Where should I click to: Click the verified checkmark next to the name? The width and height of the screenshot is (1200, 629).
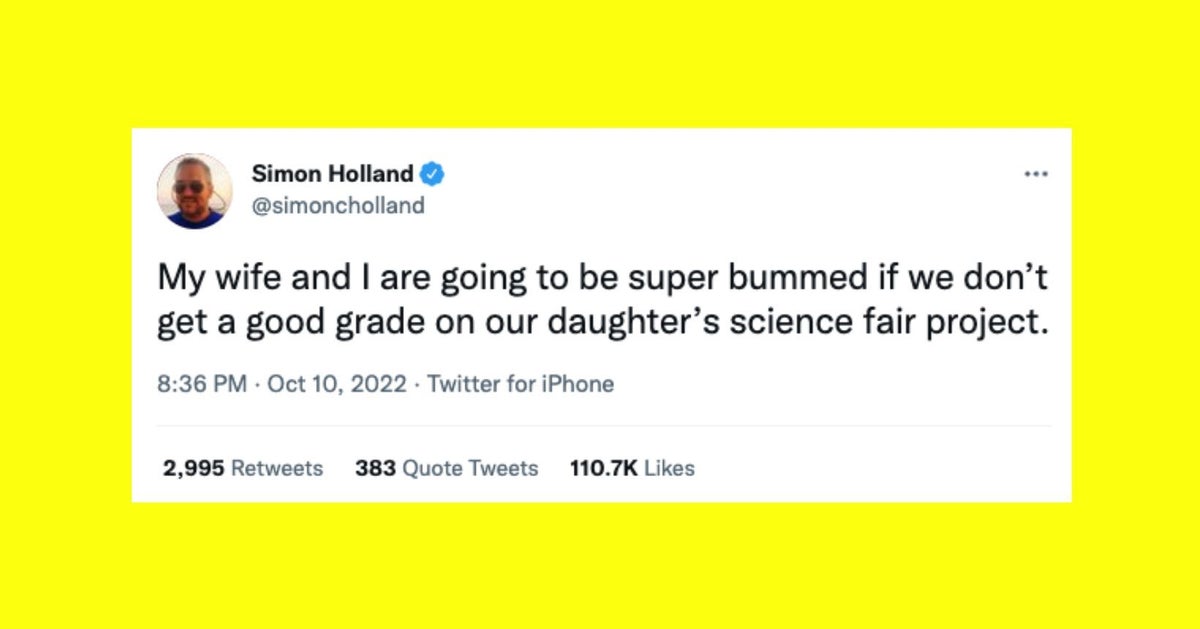[430, 172]
